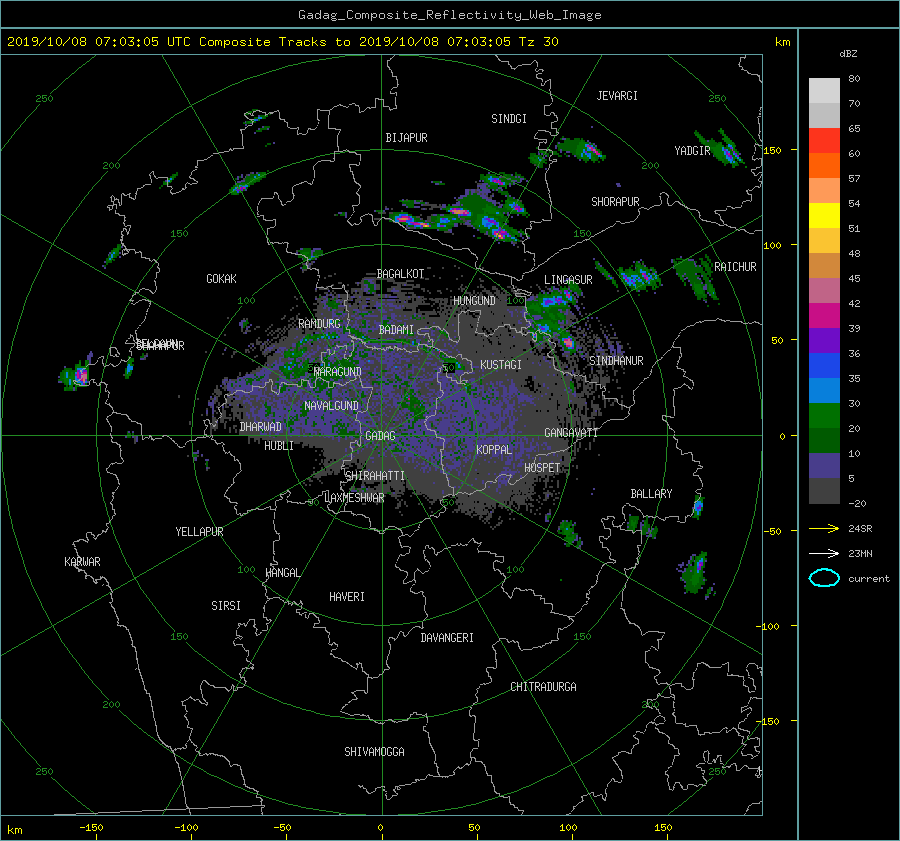Click the BIJAPUR city label
The height and width of the screenshot is (841, 900).
pos(406,138)
